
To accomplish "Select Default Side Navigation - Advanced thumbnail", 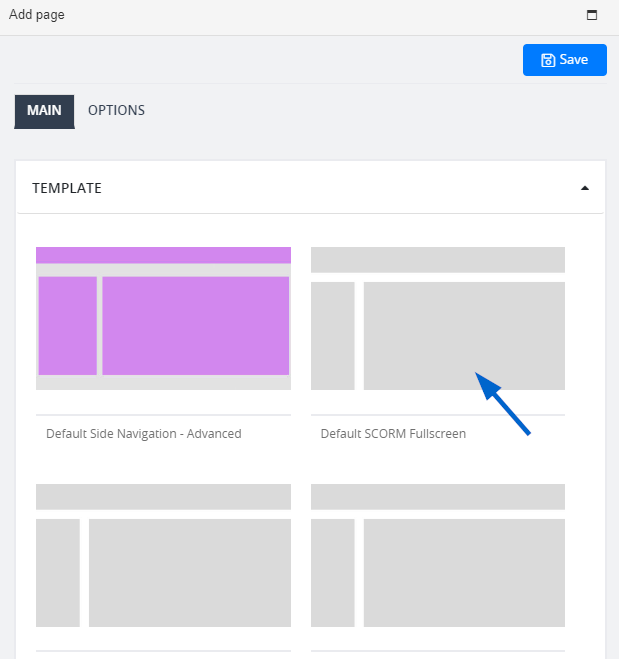I will point(163,318).
